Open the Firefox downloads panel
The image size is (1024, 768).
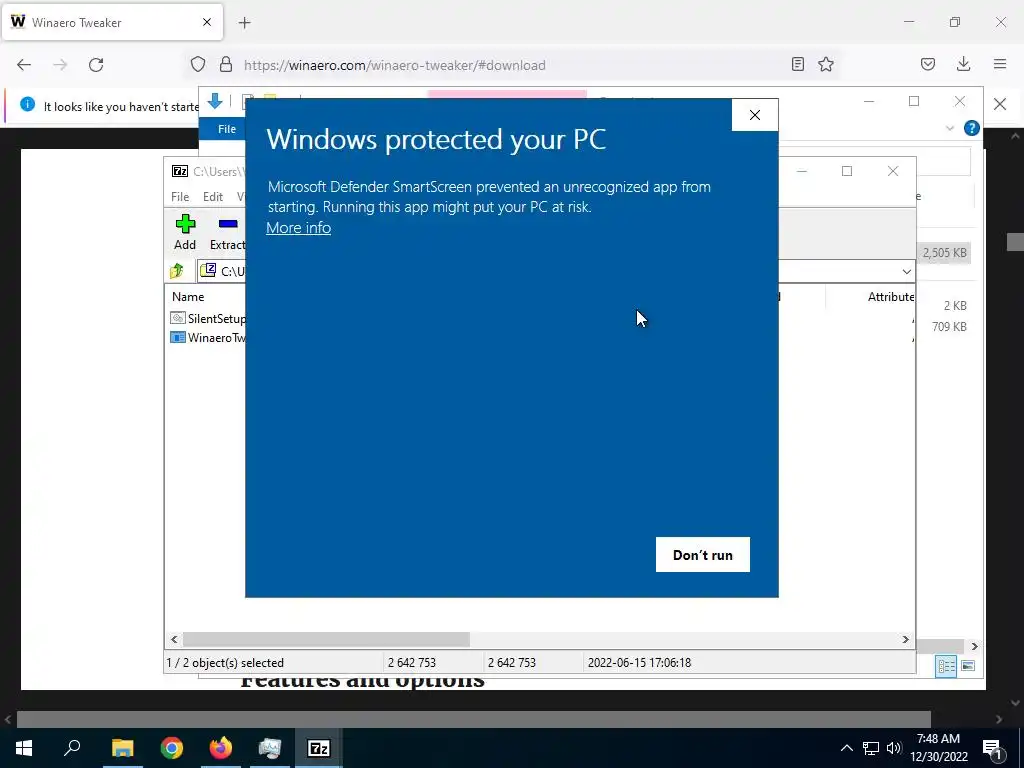point(963,64)
